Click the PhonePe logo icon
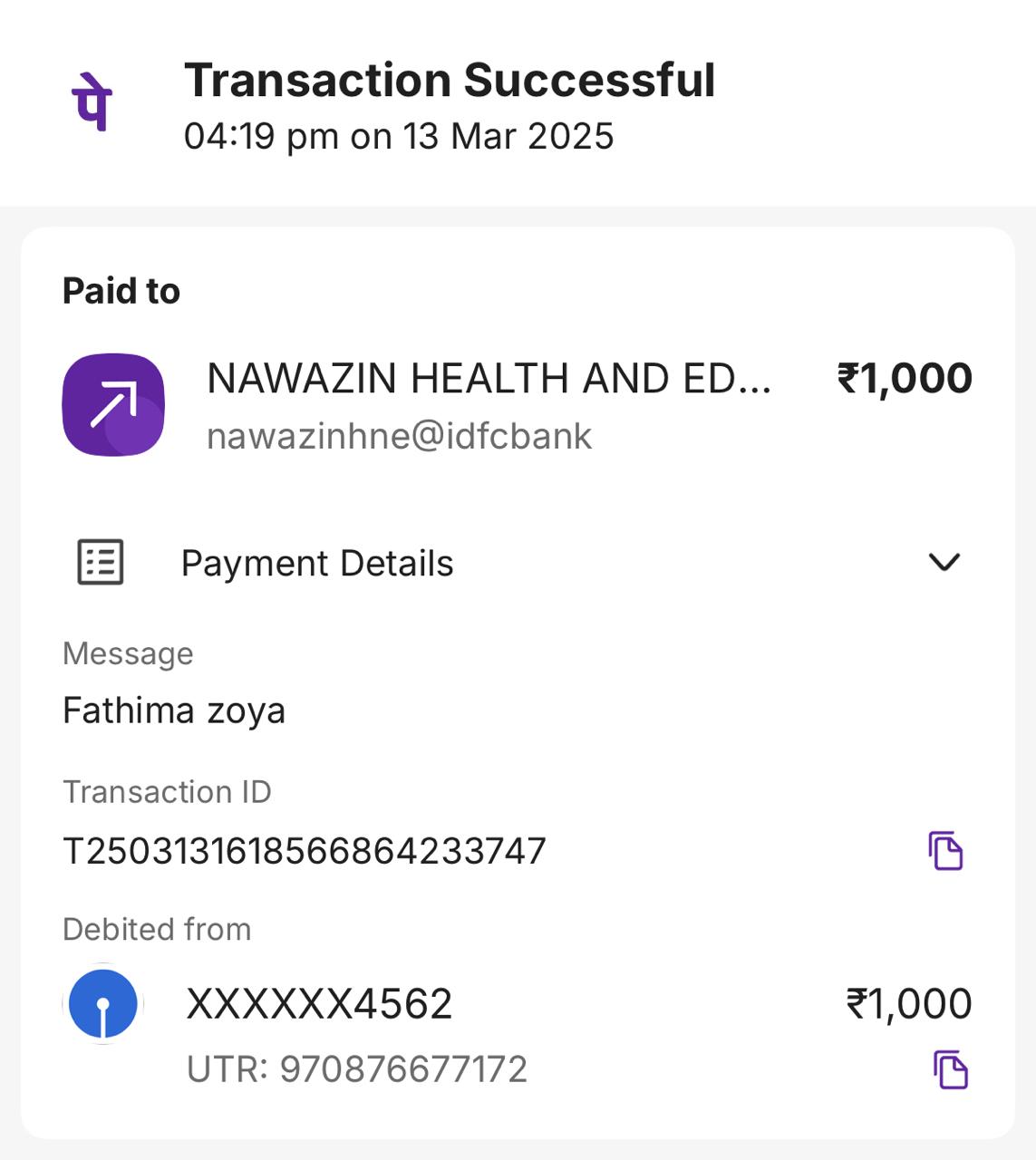This screenshot has height=1160, width=1036. click(x=91, y=101)
